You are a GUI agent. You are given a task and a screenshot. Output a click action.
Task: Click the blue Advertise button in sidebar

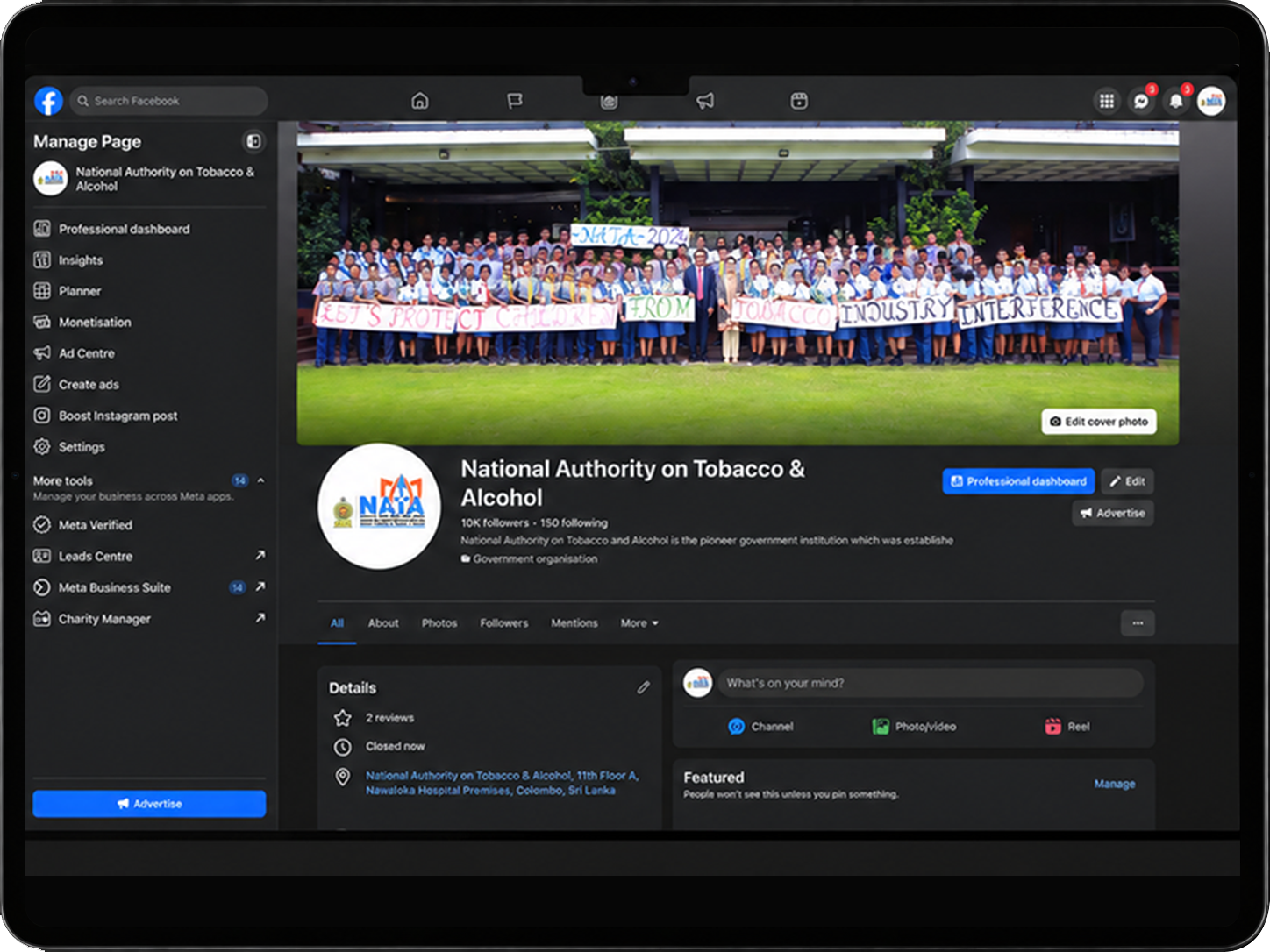click(x=149, y=804)
